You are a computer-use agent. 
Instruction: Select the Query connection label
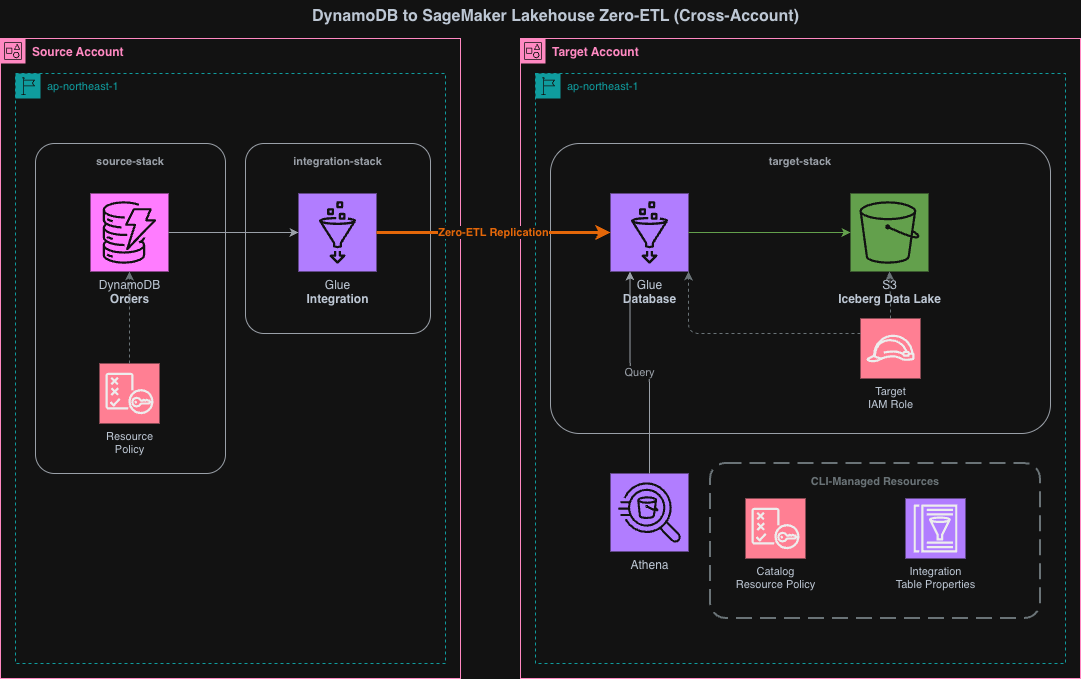pyautogui.click(x=639, y=371)
